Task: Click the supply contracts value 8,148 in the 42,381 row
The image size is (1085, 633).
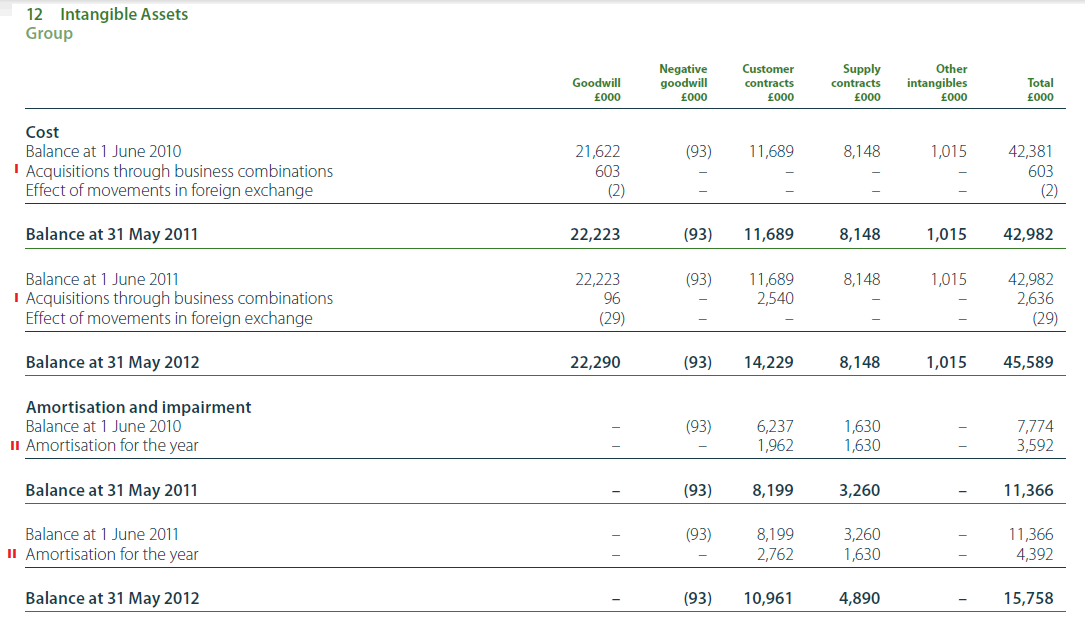Action: point(861,152)
